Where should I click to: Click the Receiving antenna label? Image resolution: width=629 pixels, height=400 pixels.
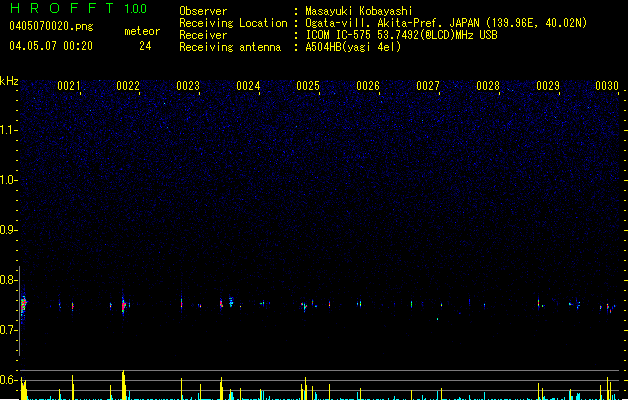point(230,47)
